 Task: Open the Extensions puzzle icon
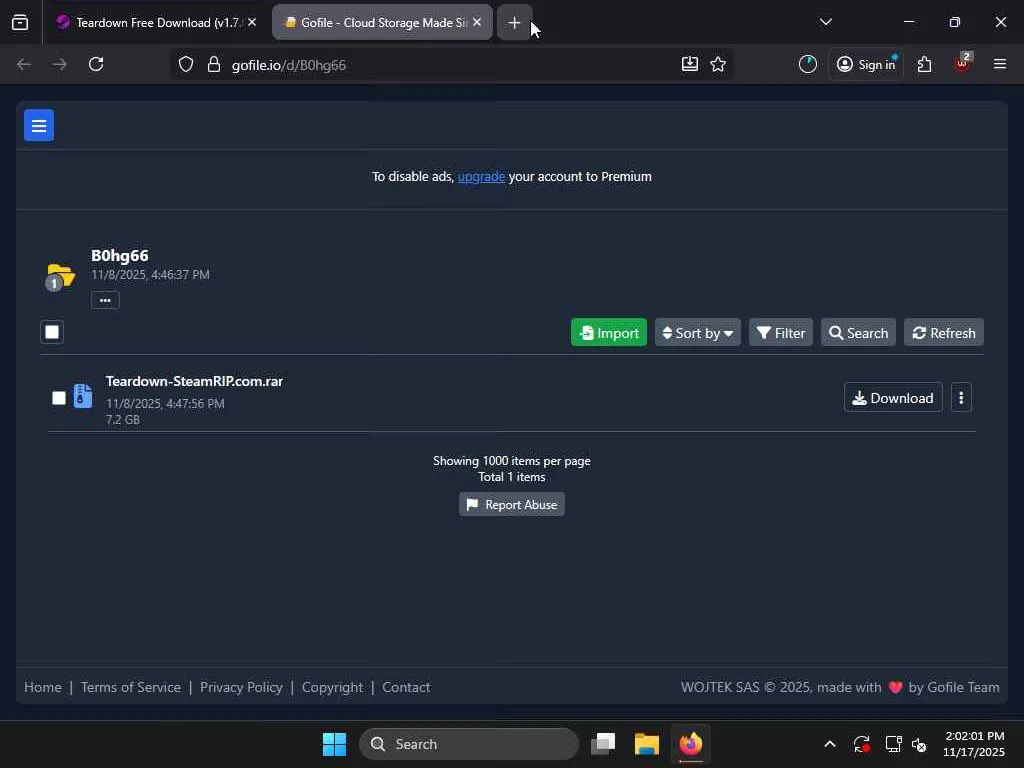[924, 64]
